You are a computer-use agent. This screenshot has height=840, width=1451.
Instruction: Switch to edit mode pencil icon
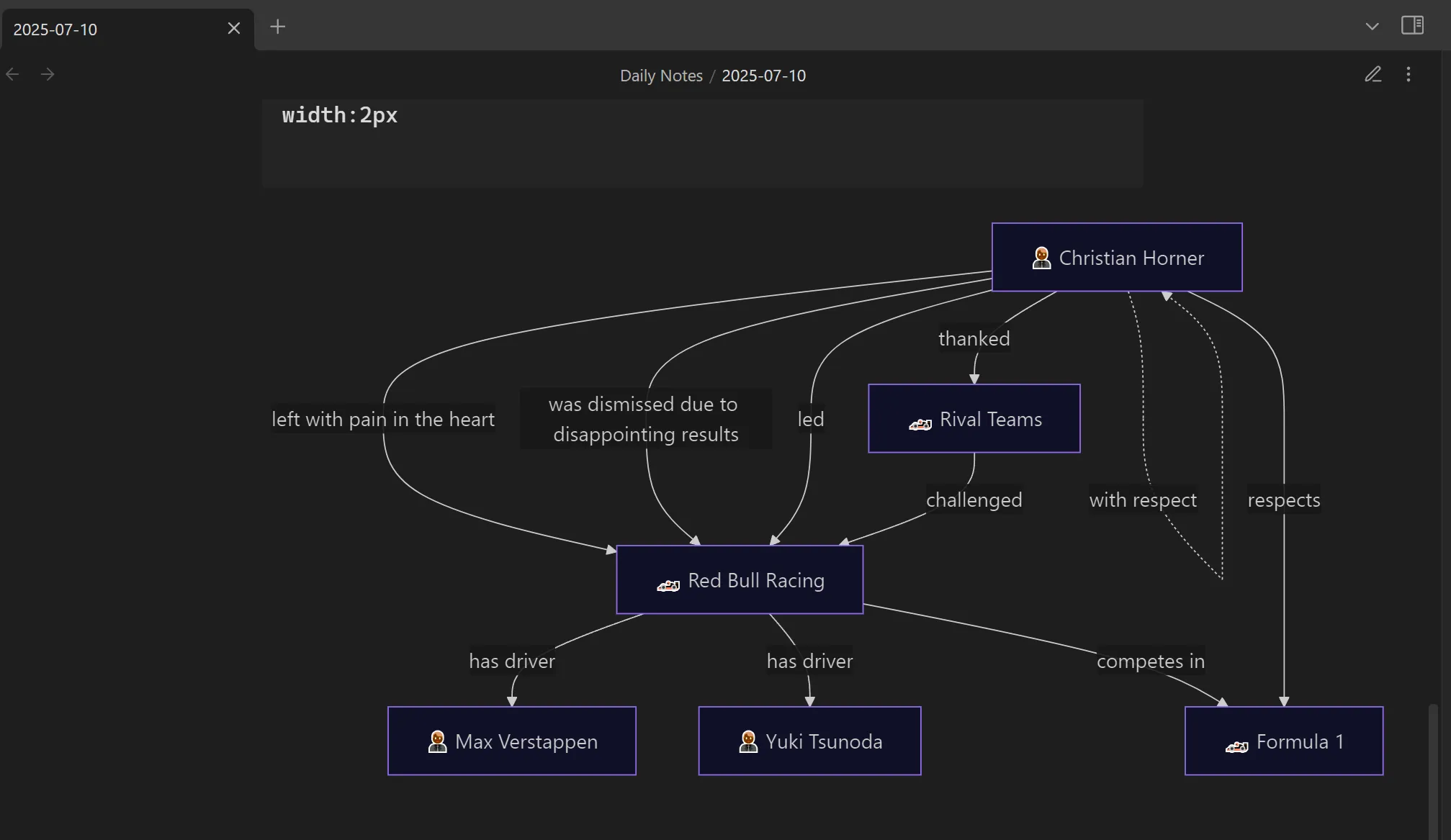[x=1373, y=74]
